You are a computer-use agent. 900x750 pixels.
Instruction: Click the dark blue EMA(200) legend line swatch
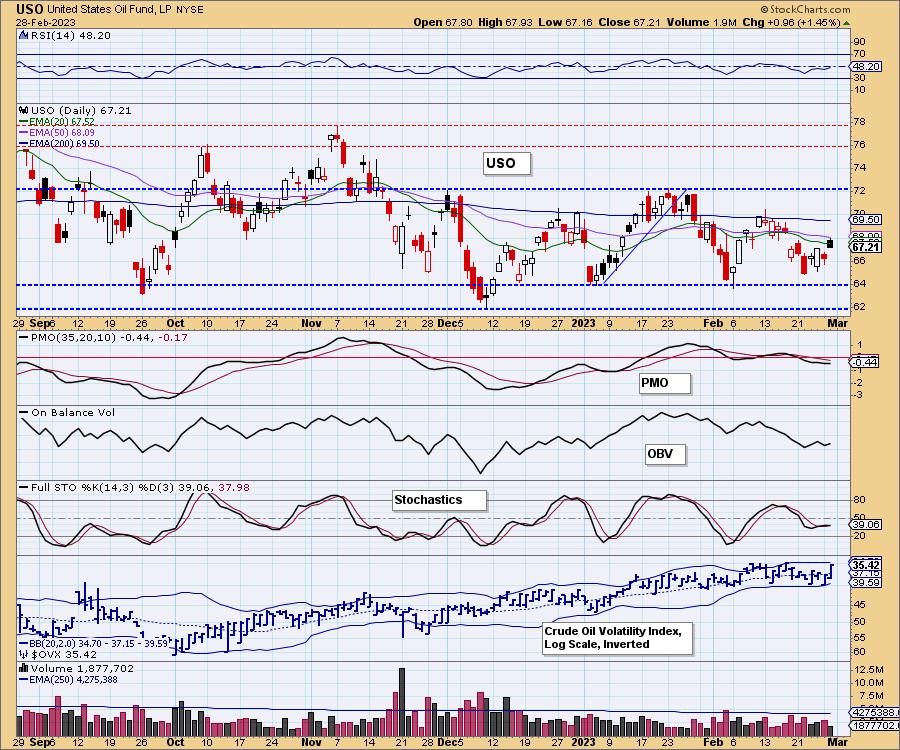[24, 143]
